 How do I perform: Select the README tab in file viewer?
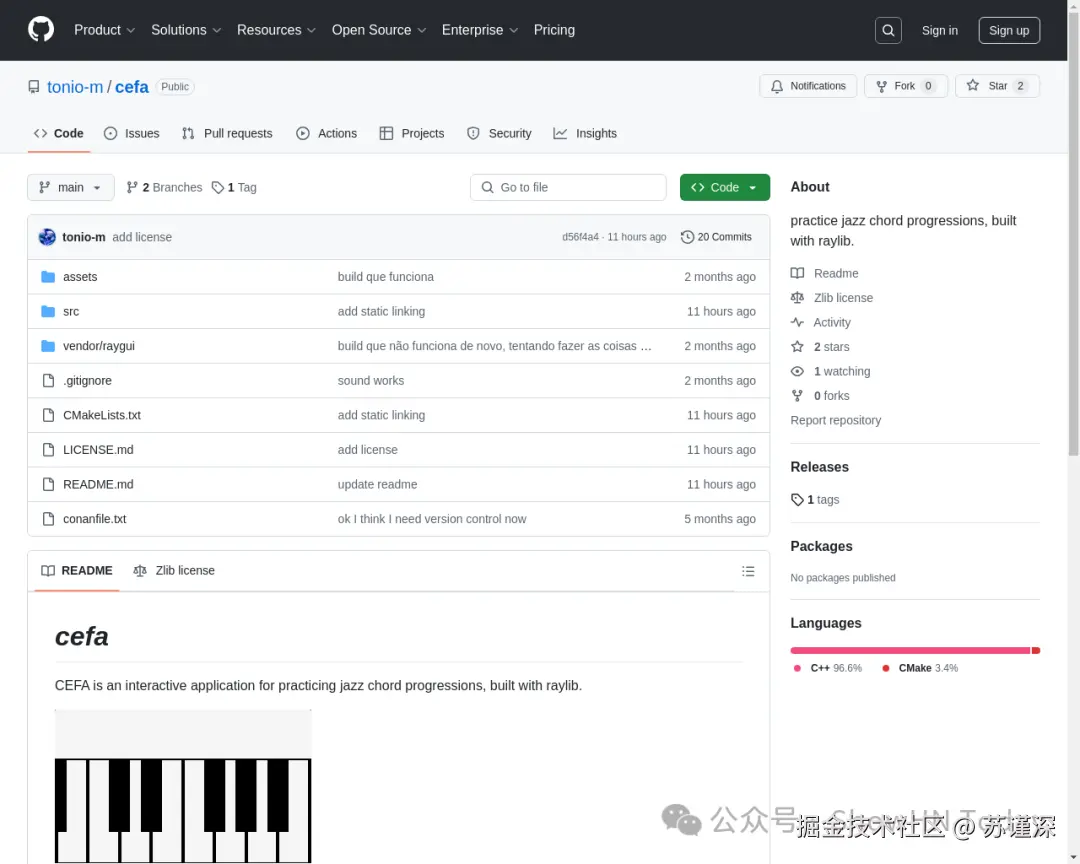76,570
